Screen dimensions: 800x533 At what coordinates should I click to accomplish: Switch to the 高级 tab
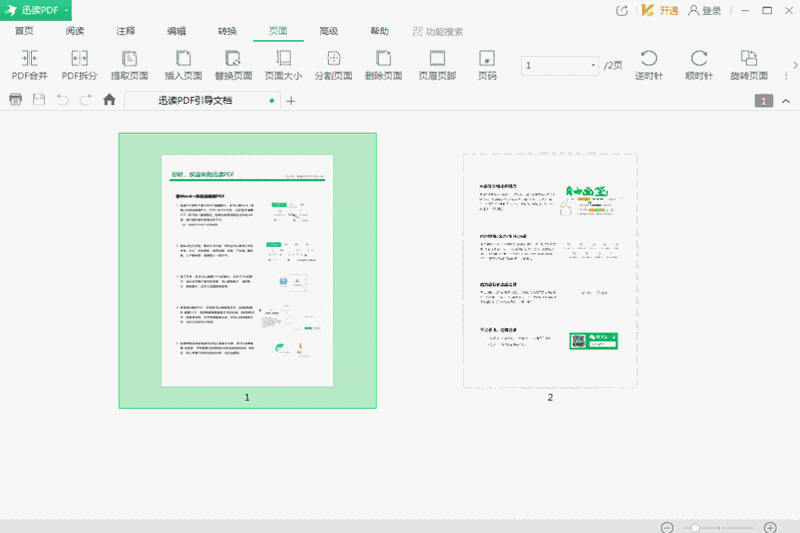point(329,31)
